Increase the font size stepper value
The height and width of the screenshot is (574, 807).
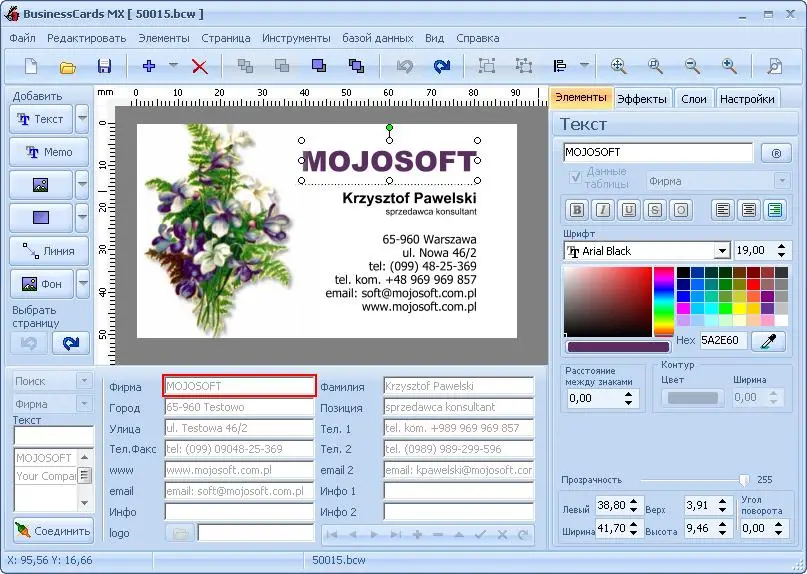tap(781, 247)
